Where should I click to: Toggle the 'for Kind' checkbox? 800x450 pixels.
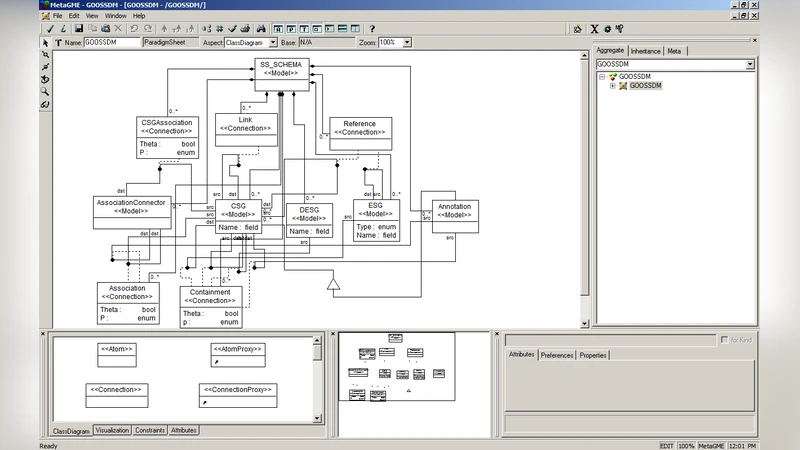(x=724, y=340)
